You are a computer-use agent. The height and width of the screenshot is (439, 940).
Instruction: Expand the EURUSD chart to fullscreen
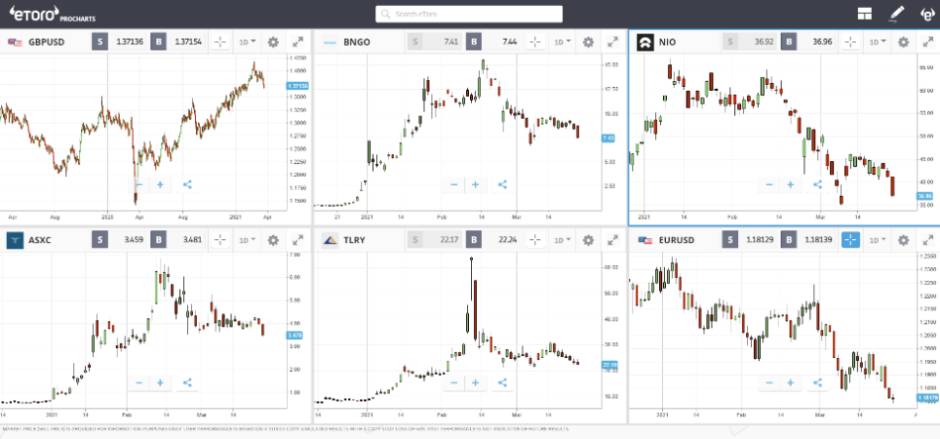(928, 240)
